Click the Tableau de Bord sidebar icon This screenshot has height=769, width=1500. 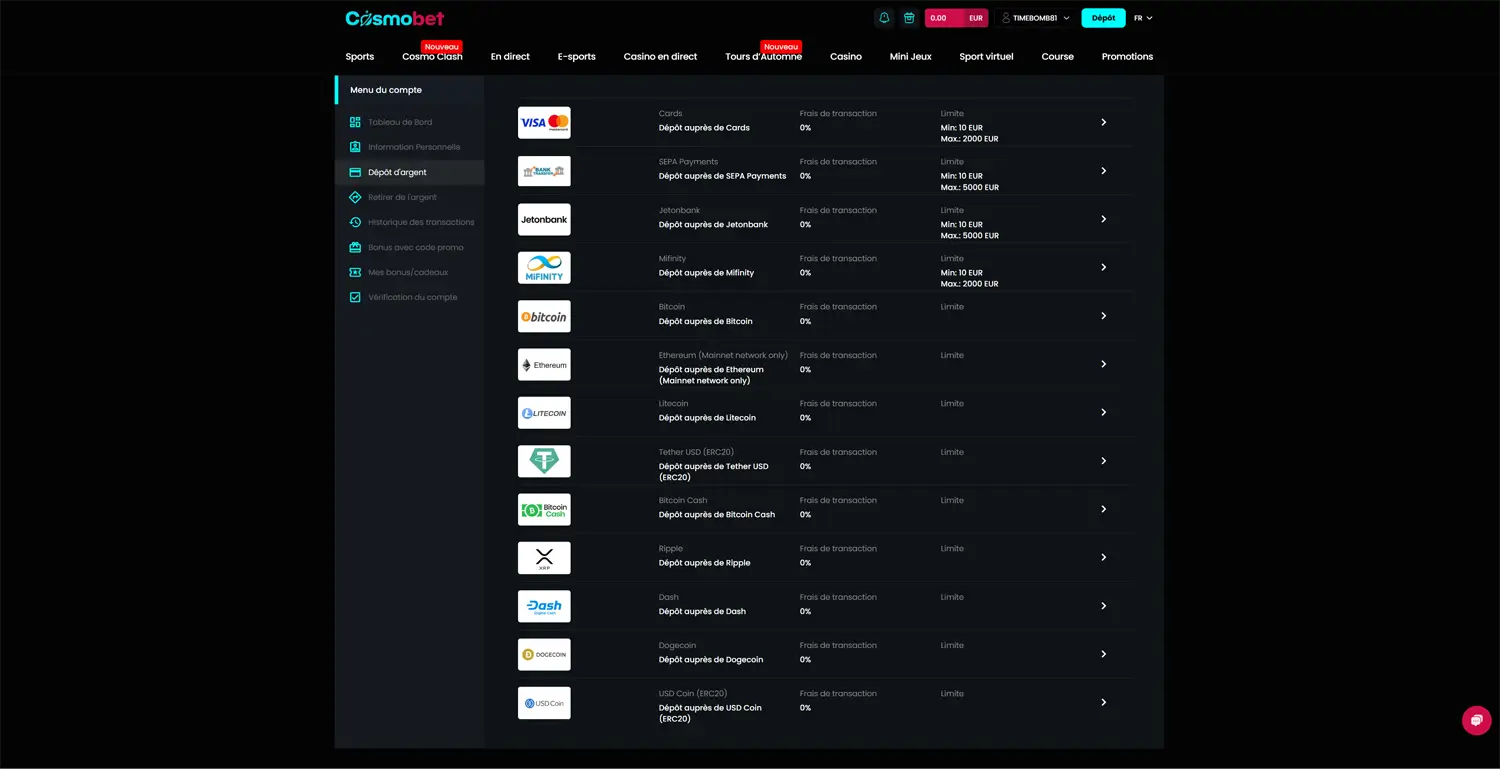tap(355, 122)
